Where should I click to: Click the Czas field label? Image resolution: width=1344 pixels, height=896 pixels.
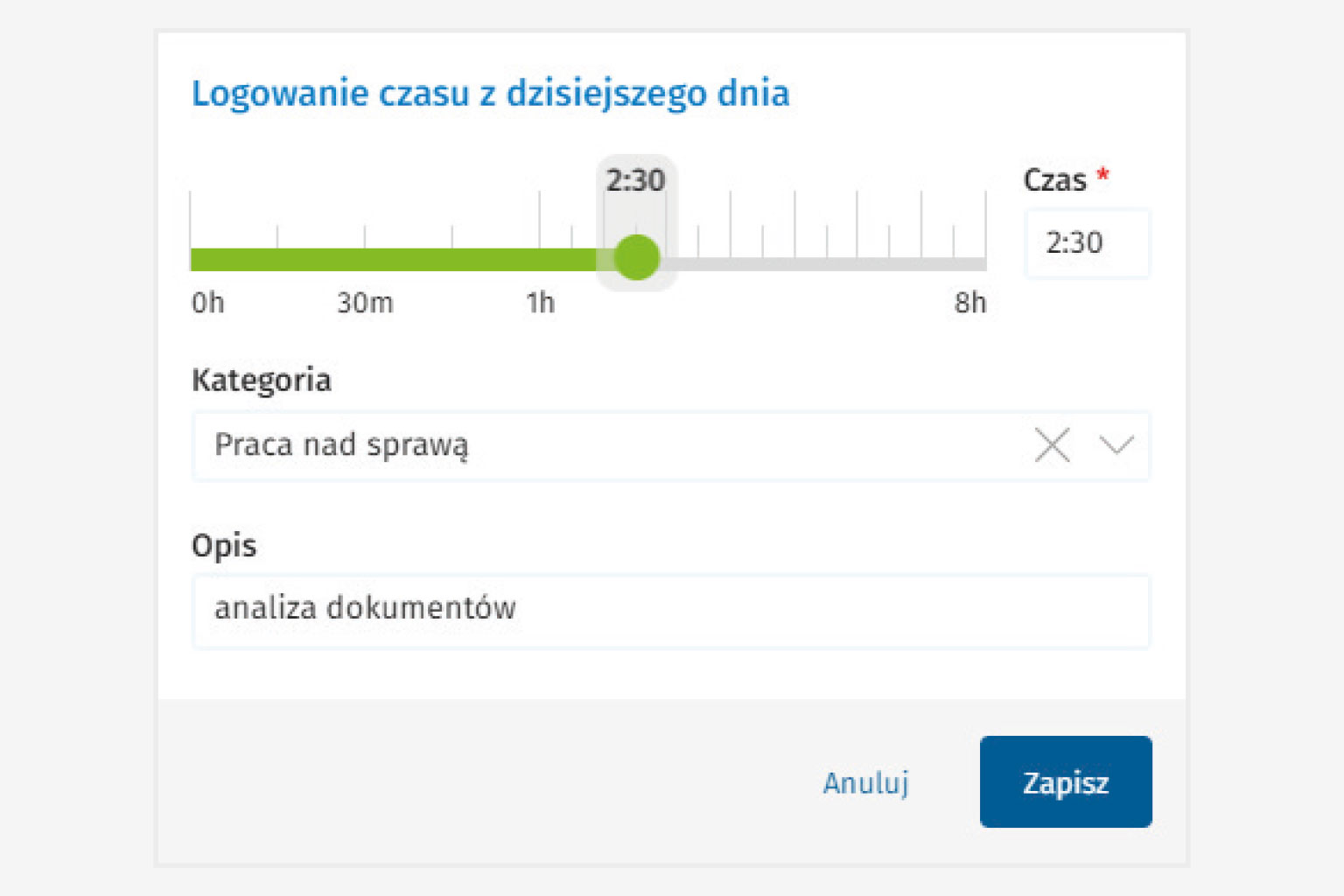(x=1054, y=180)
